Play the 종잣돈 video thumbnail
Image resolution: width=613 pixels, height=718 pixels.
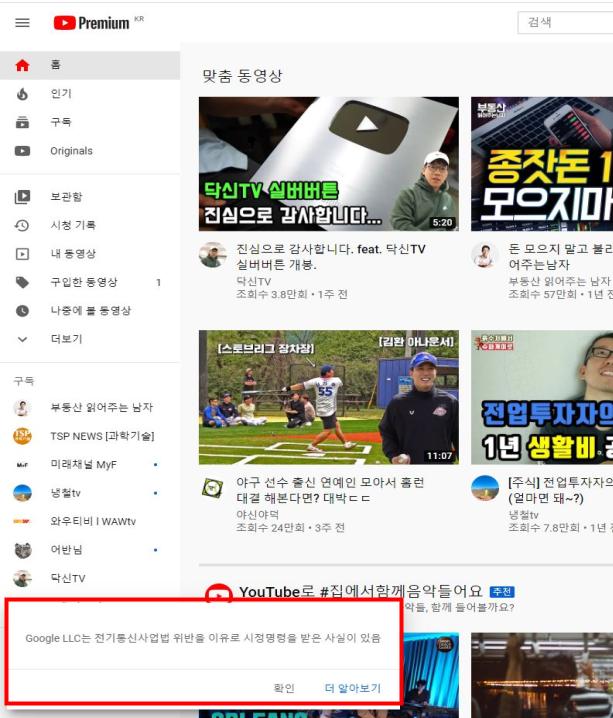pyautogui.click(x=542, y=164)
